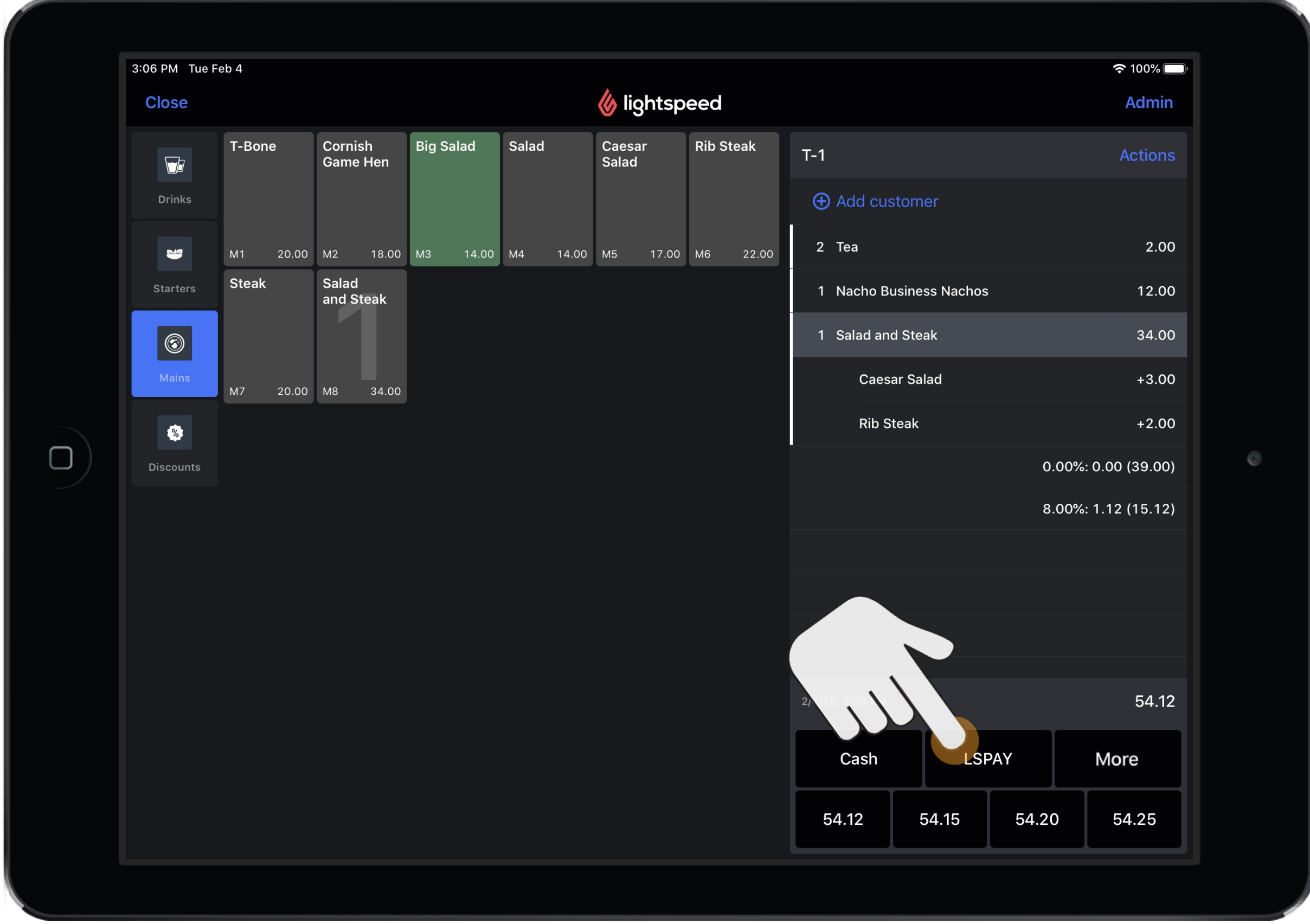The image size is (1310, 924).
Task: Add Cornish Game Hen to order
Action: click(362, 199)
